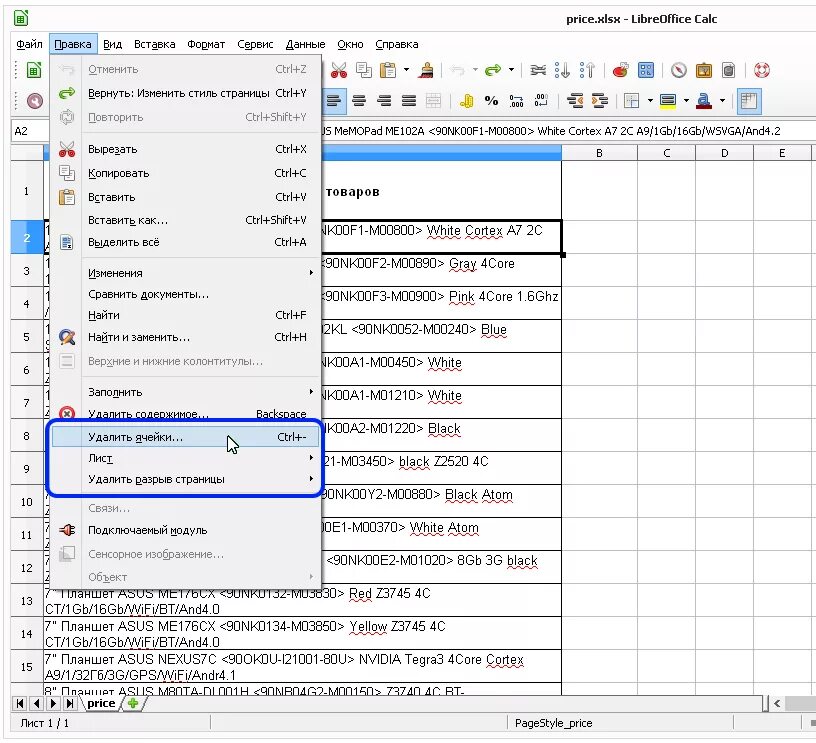
Task: Toggle align left button
Action: (333, 101)
